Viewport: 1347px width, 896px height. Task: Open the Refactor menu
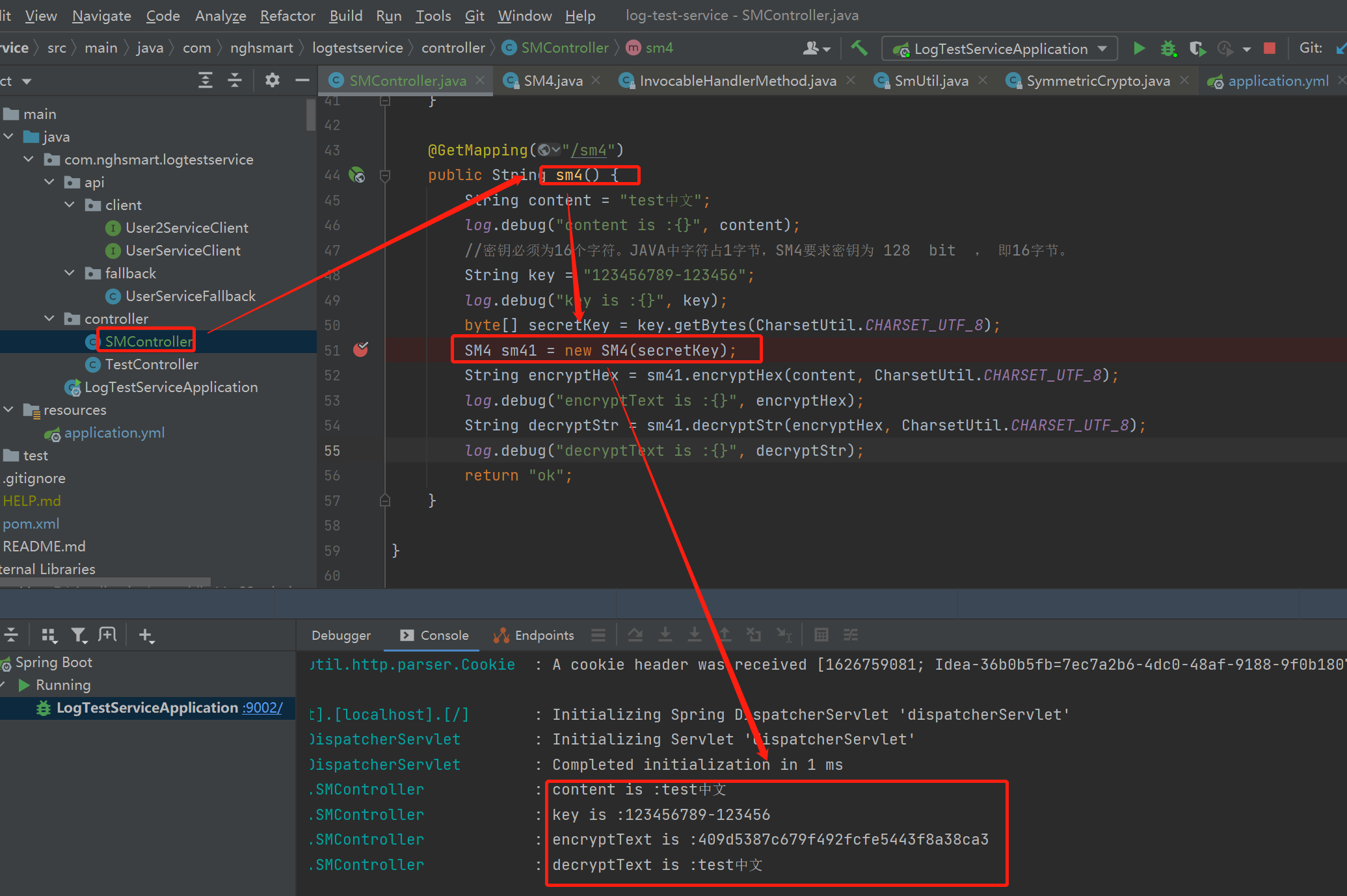[287, 16]
